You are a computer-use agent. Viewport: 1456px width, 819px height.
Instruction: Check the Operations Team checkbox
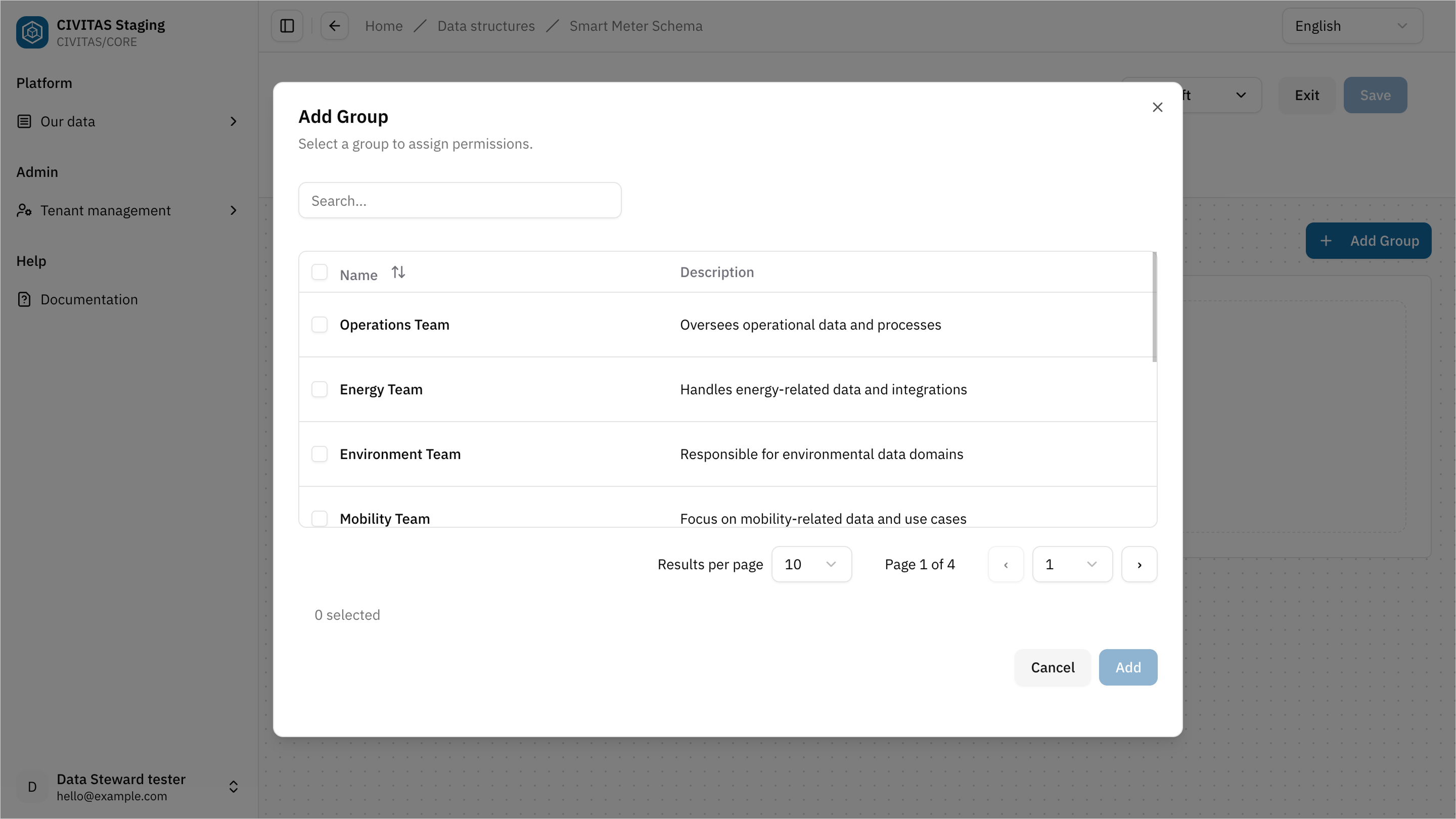[x=320, y=325]
